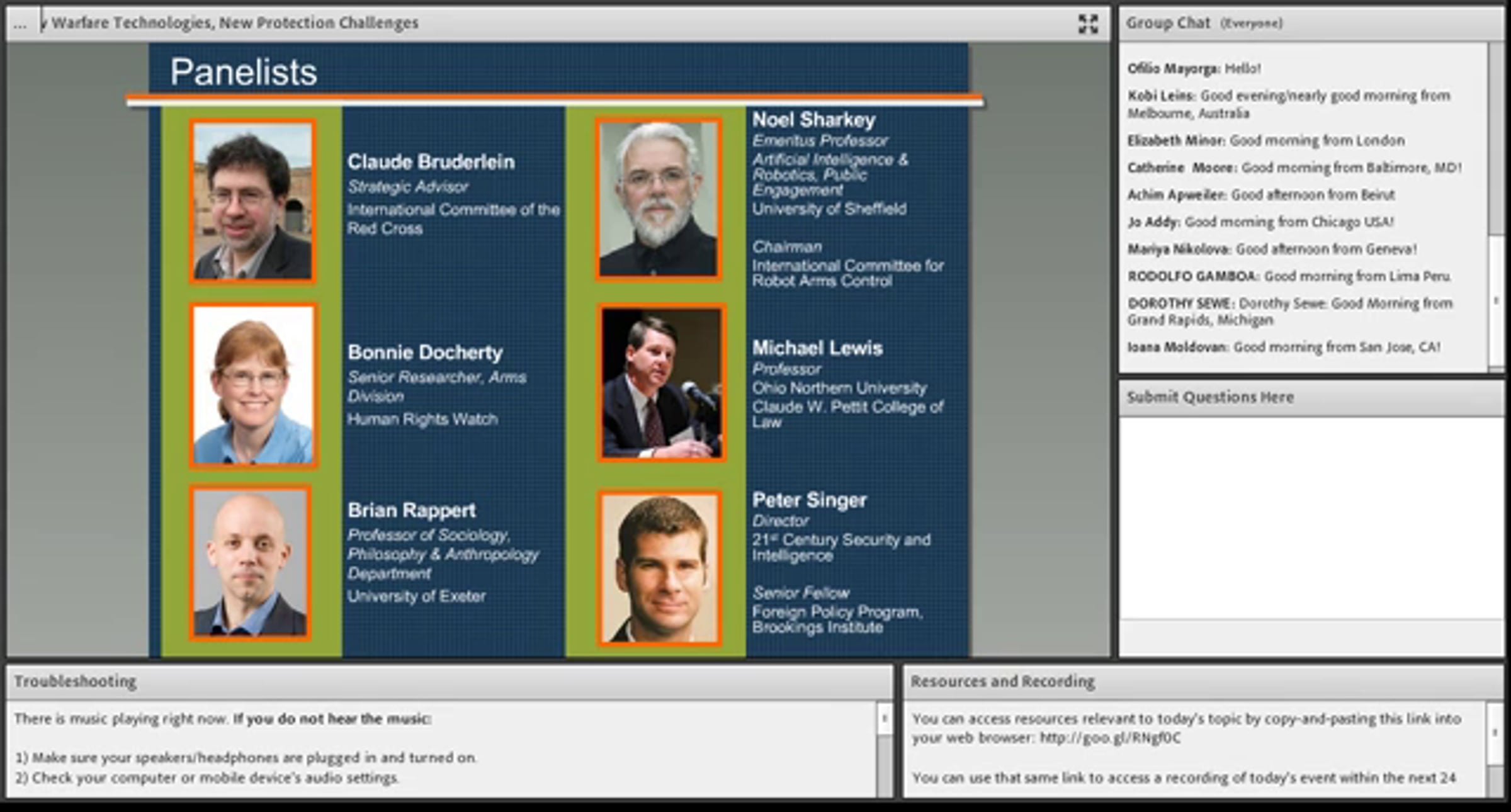The image size is (1511, 812).
Task: Click the Human Rights Watch text
Action: click(422, 419)
